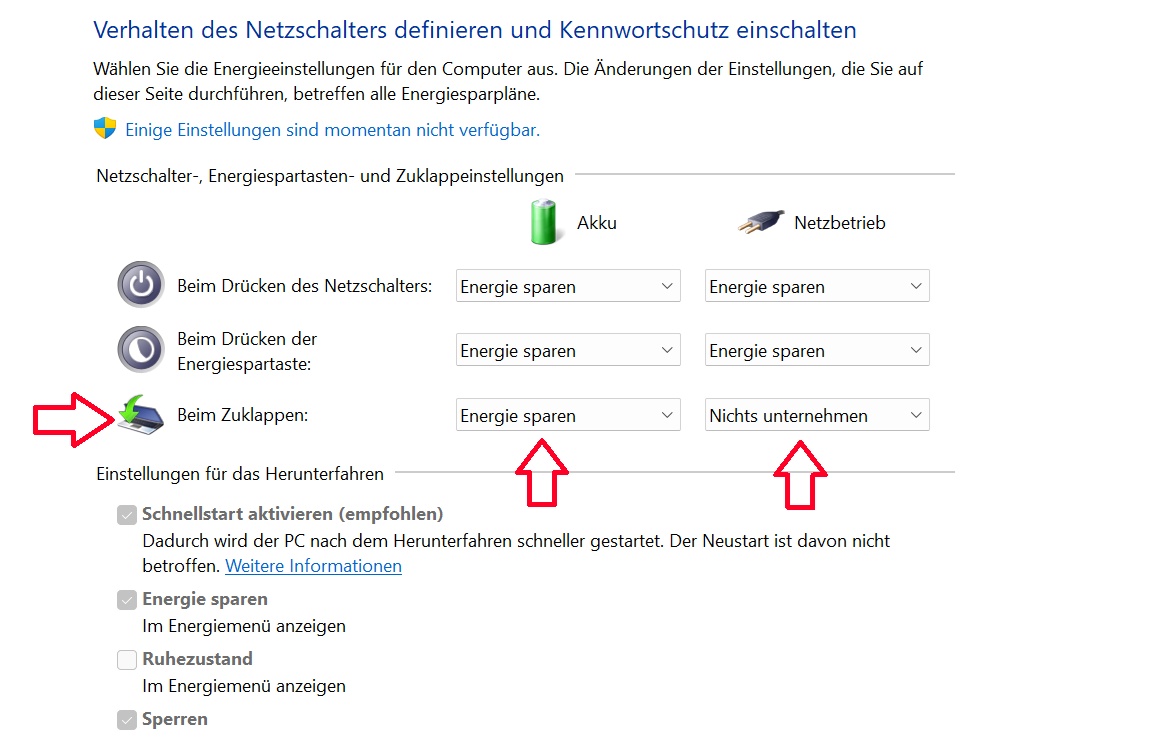1156x738 pixels.
Task: Click the power button icon
Action: click(140, 285)
